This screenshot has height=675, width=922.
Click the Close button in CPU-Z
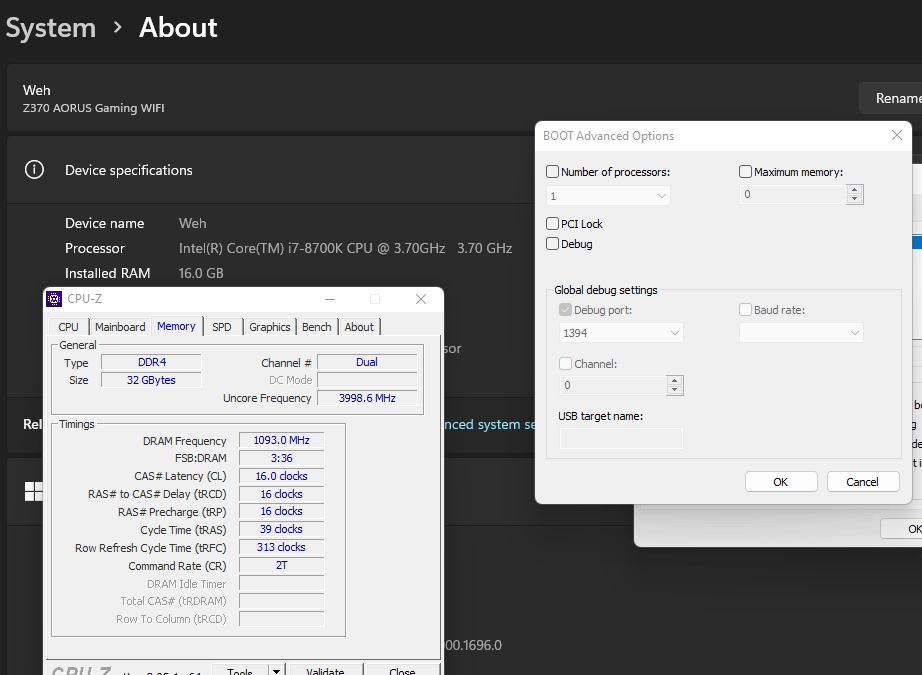(402, 671)
